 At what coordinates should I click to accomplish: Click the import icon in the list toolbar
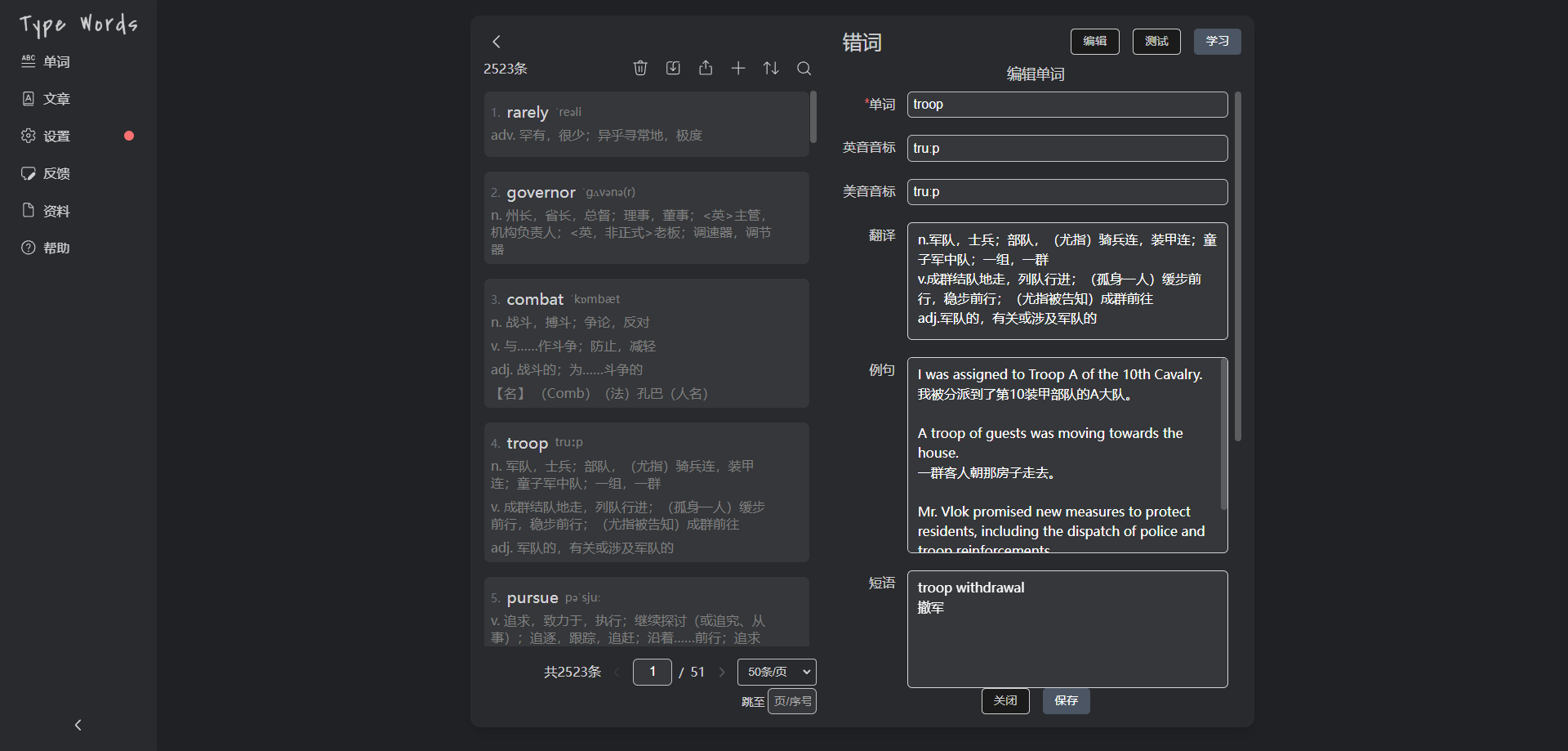(x=673, y=68)
